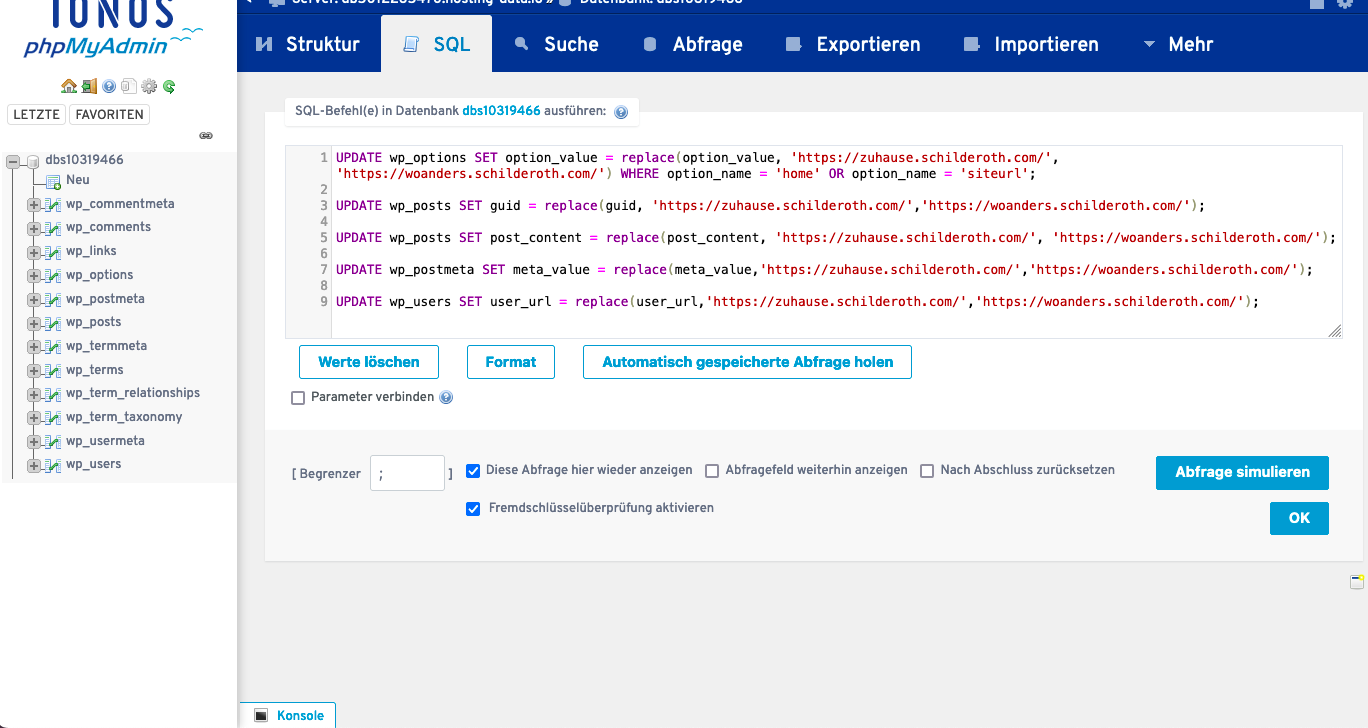Click the logout door icon
Image resolution: width=1368 pixels, height=728 pixels.
[89, 86]
